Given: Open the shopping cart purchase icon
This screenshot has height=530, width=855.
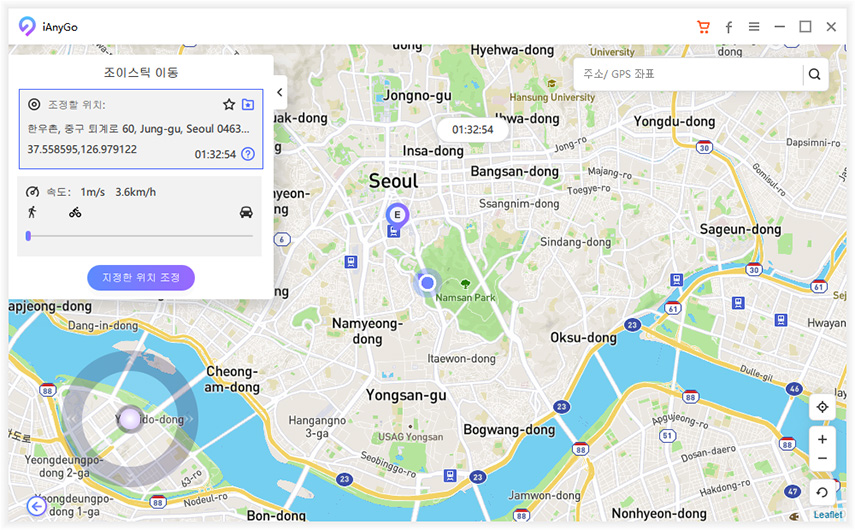Looking at the screenshot, I should (x=703, y=27).
